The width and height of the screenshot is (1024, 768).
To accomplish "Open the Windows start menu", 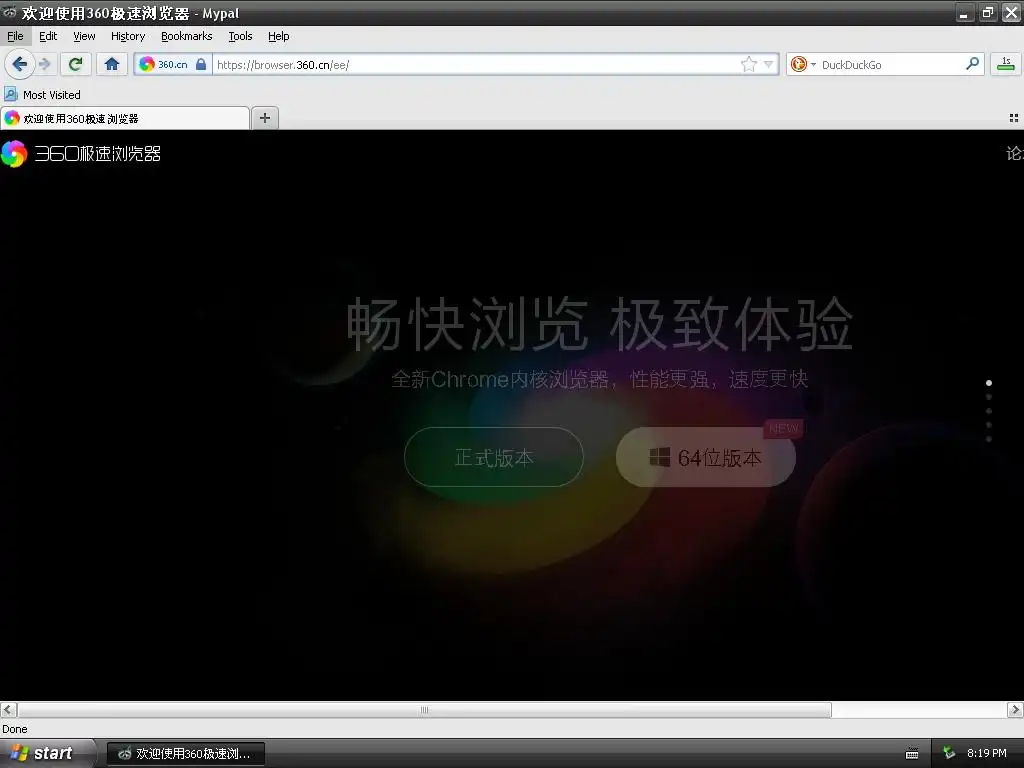I will pyautogui.click(x=46, y=753).
